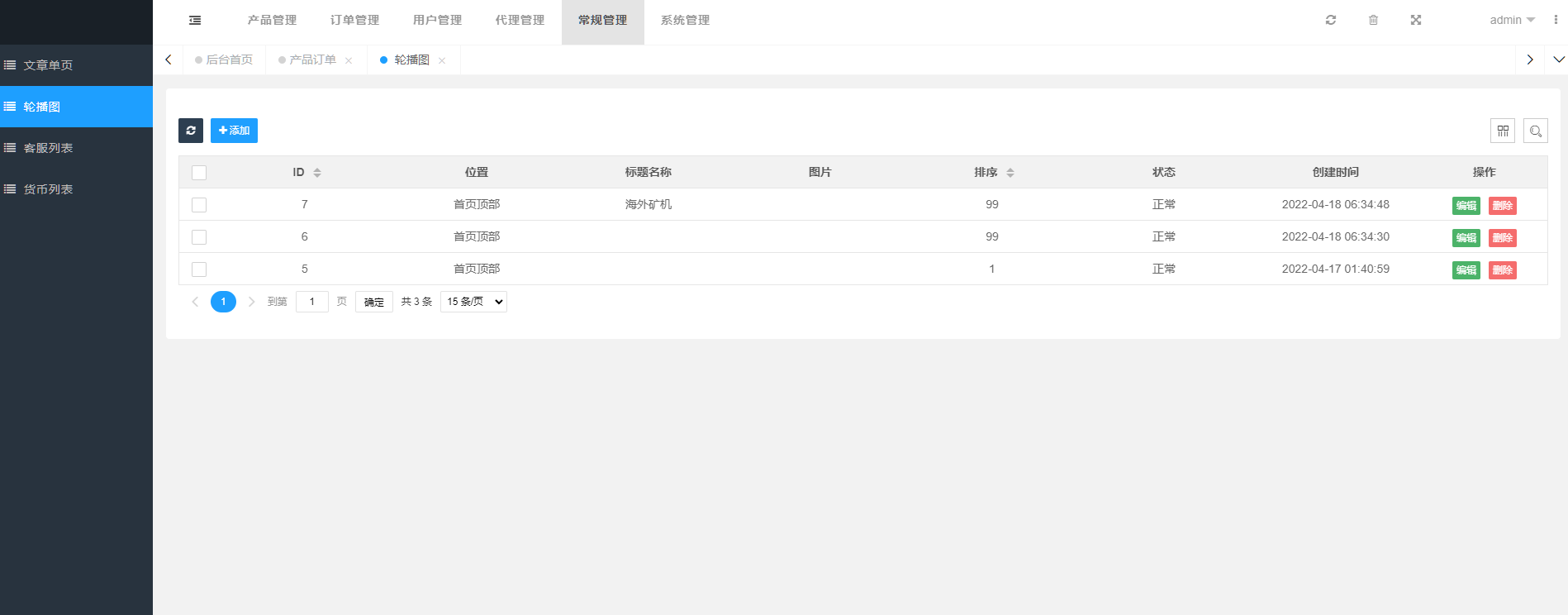Switch to 产品管理 top menu
Image resolution: width=1568 pixels, height=615 pixels.
click(272, 21)
